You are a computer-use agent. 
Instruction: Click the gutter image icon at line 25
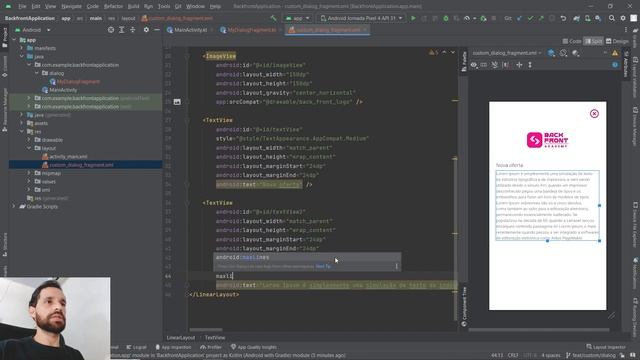click(177, 102)
